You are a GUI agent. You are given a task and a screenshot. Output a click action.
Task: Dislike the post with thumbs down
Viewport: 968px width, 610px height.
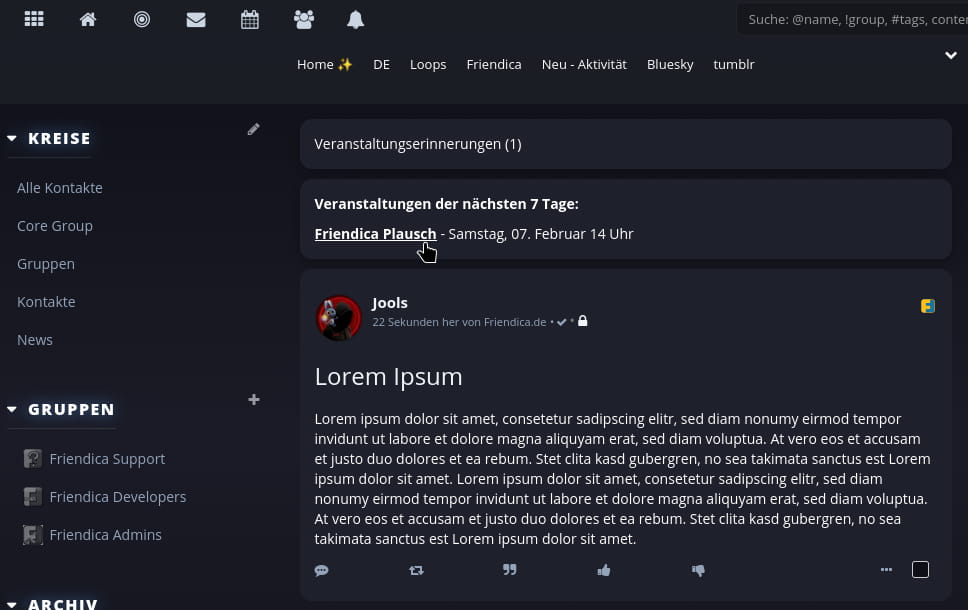pos(698,570)
